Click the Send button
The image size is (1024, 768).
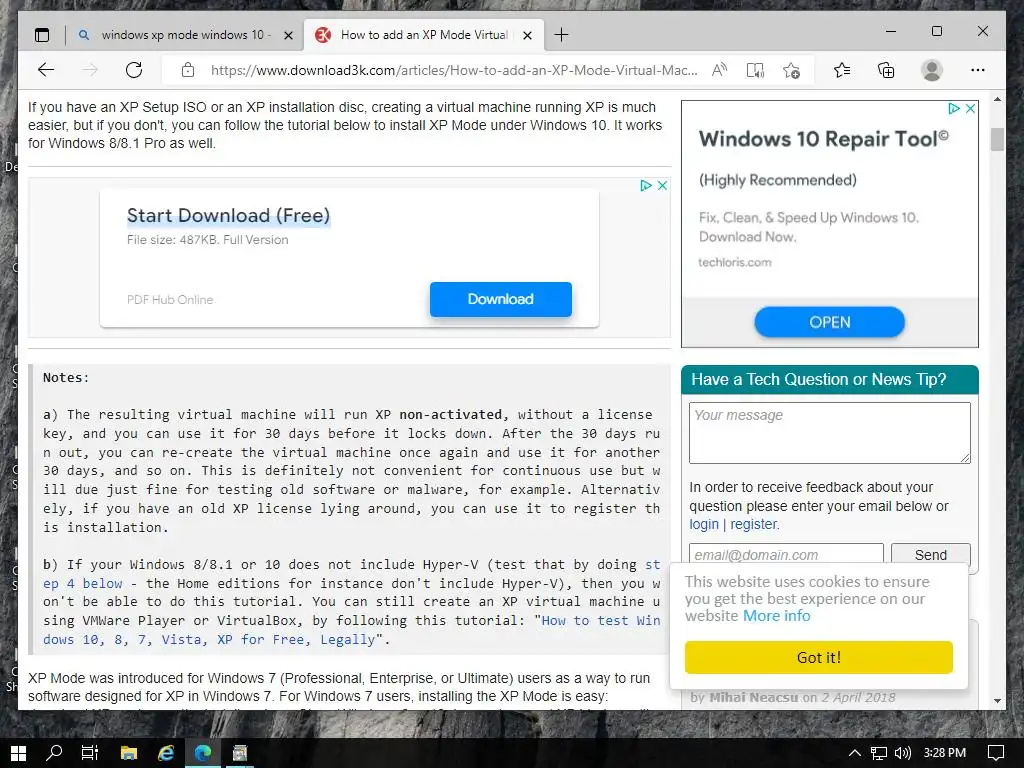[x=931, y=554]
